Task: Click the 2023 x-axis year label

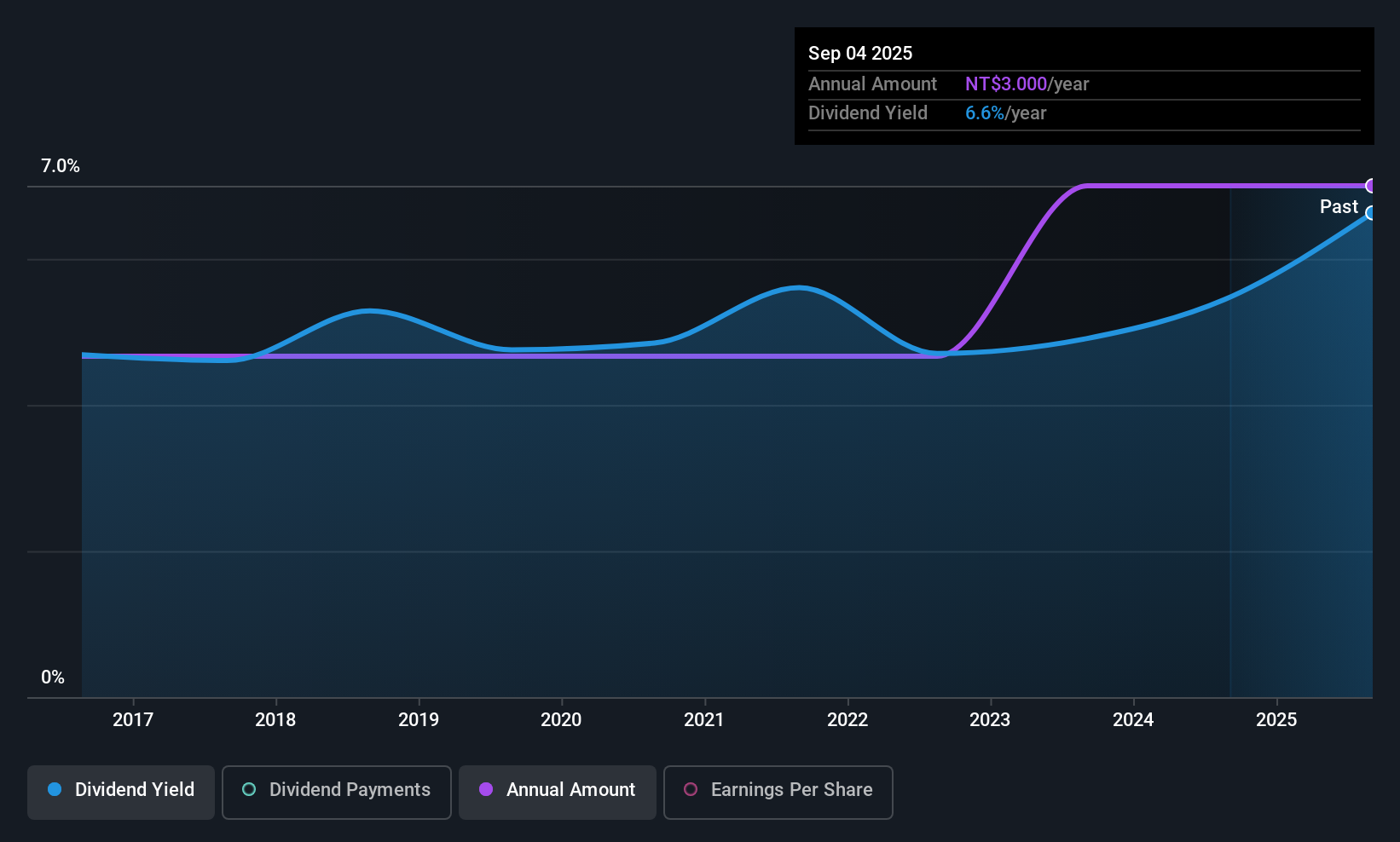Action: 990,720
